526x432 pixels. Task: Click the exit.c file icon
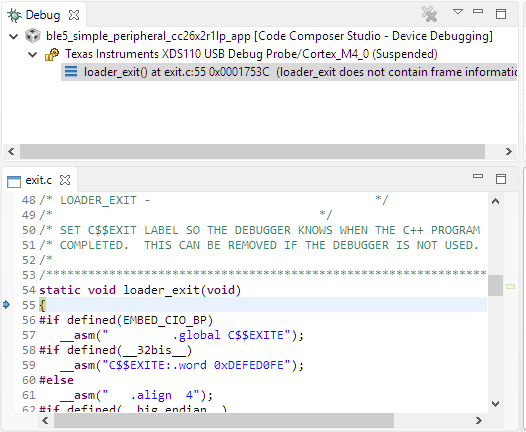[14, 181]
